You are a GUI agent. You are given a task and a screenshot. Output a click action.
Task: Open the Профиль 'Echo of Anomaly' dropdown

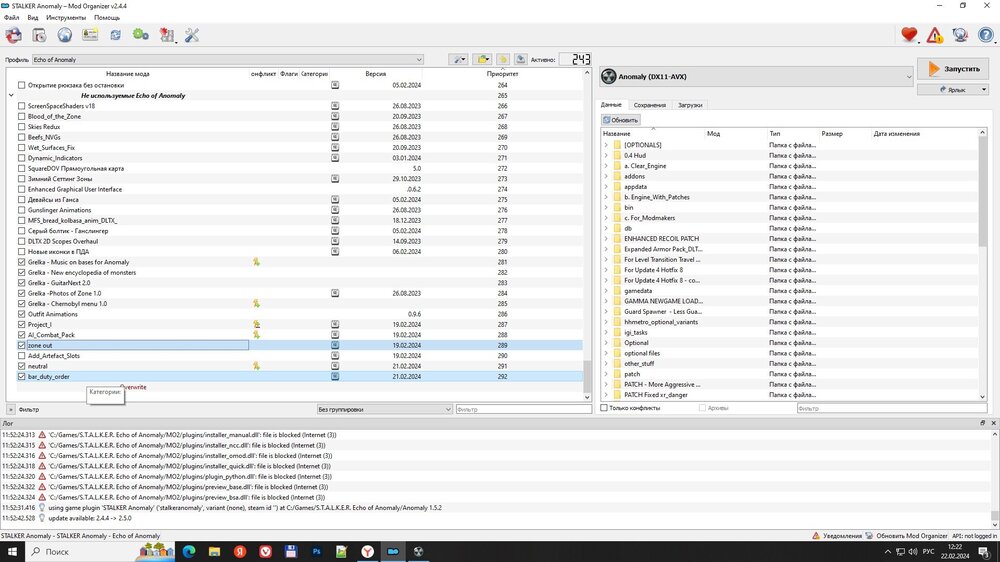(x=228, y=60)
